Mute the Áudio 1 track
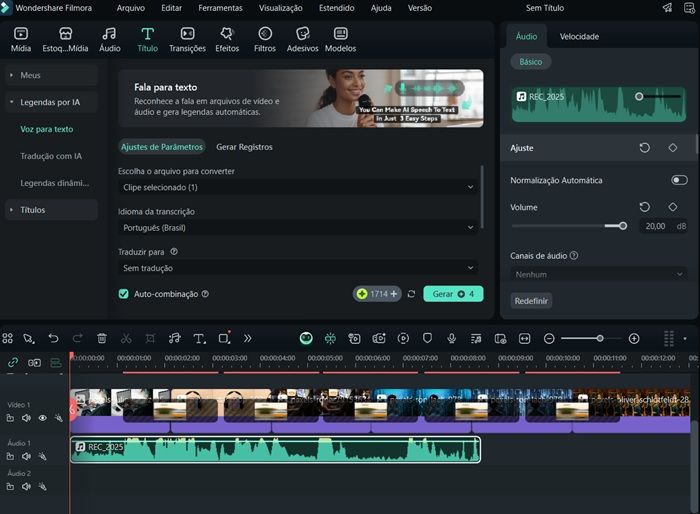 [26, 456]
